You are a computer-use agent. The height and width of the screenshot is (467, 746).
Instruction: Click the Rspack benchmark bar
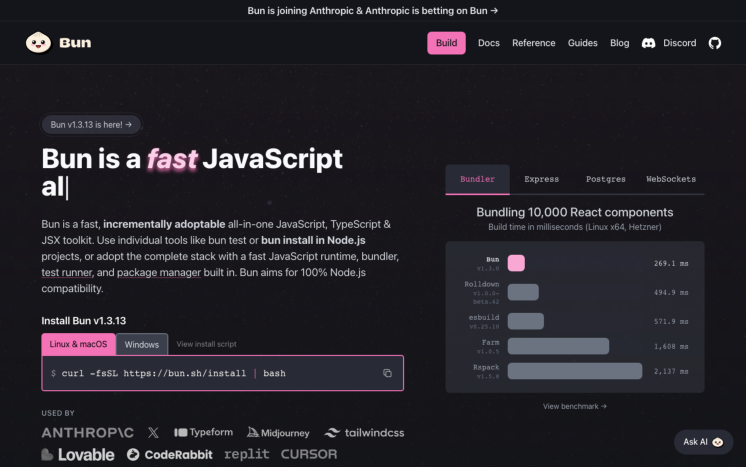pyautogui.click(x=575, y=371)
